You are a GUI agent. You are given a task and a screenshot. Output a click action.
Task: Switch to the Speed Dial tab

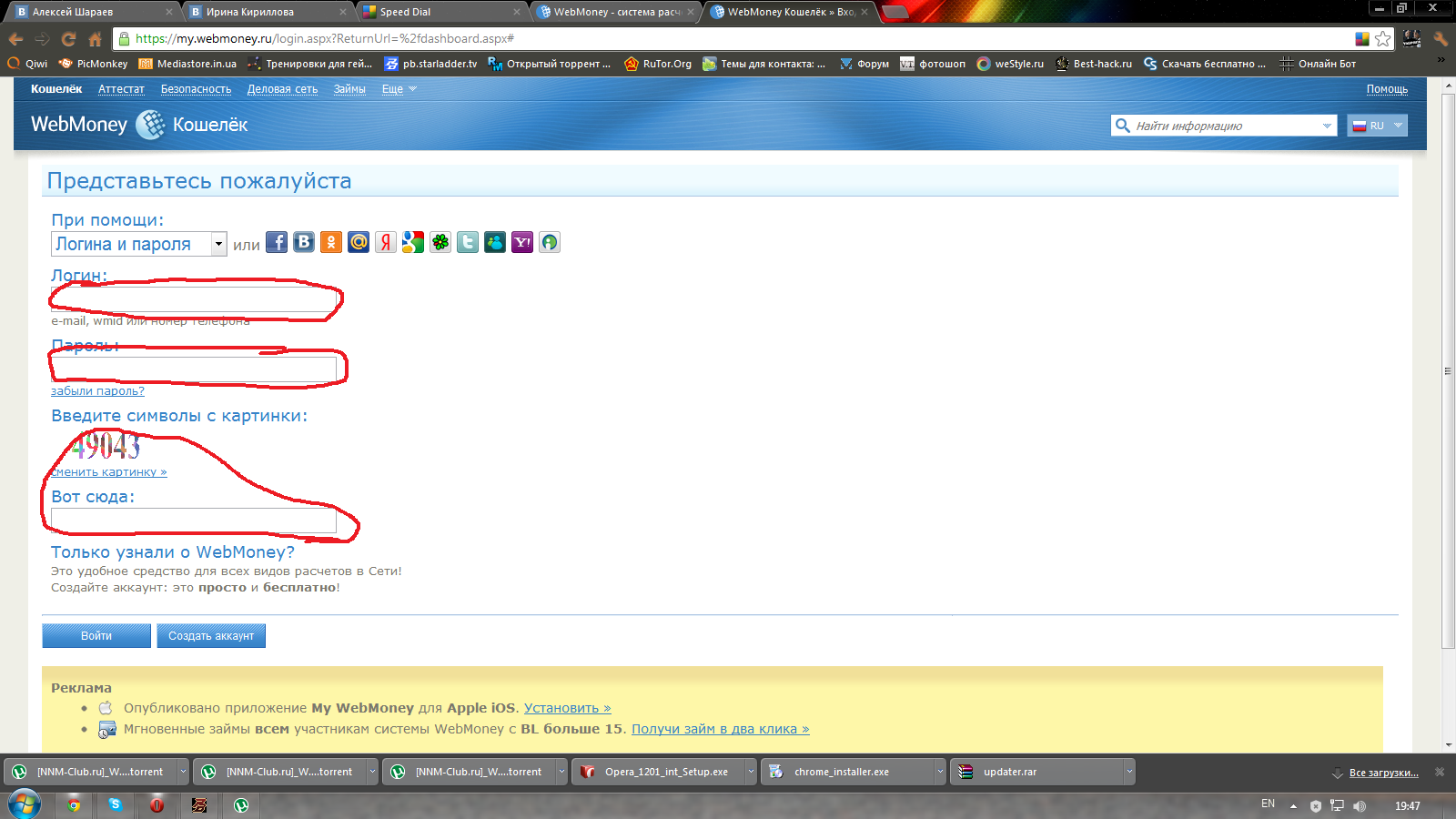pyautogui.click(x=440, y=12)
